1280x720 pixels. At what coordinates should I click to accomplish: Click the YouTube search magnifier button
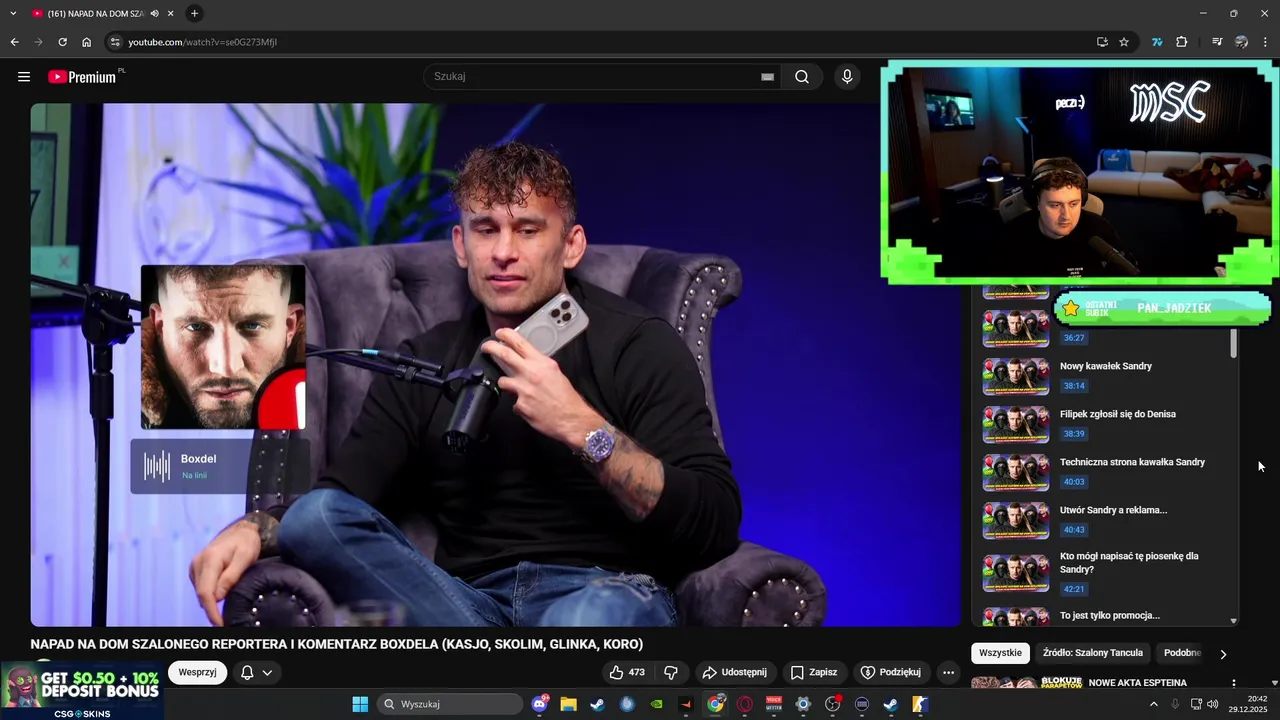(802, 77)
